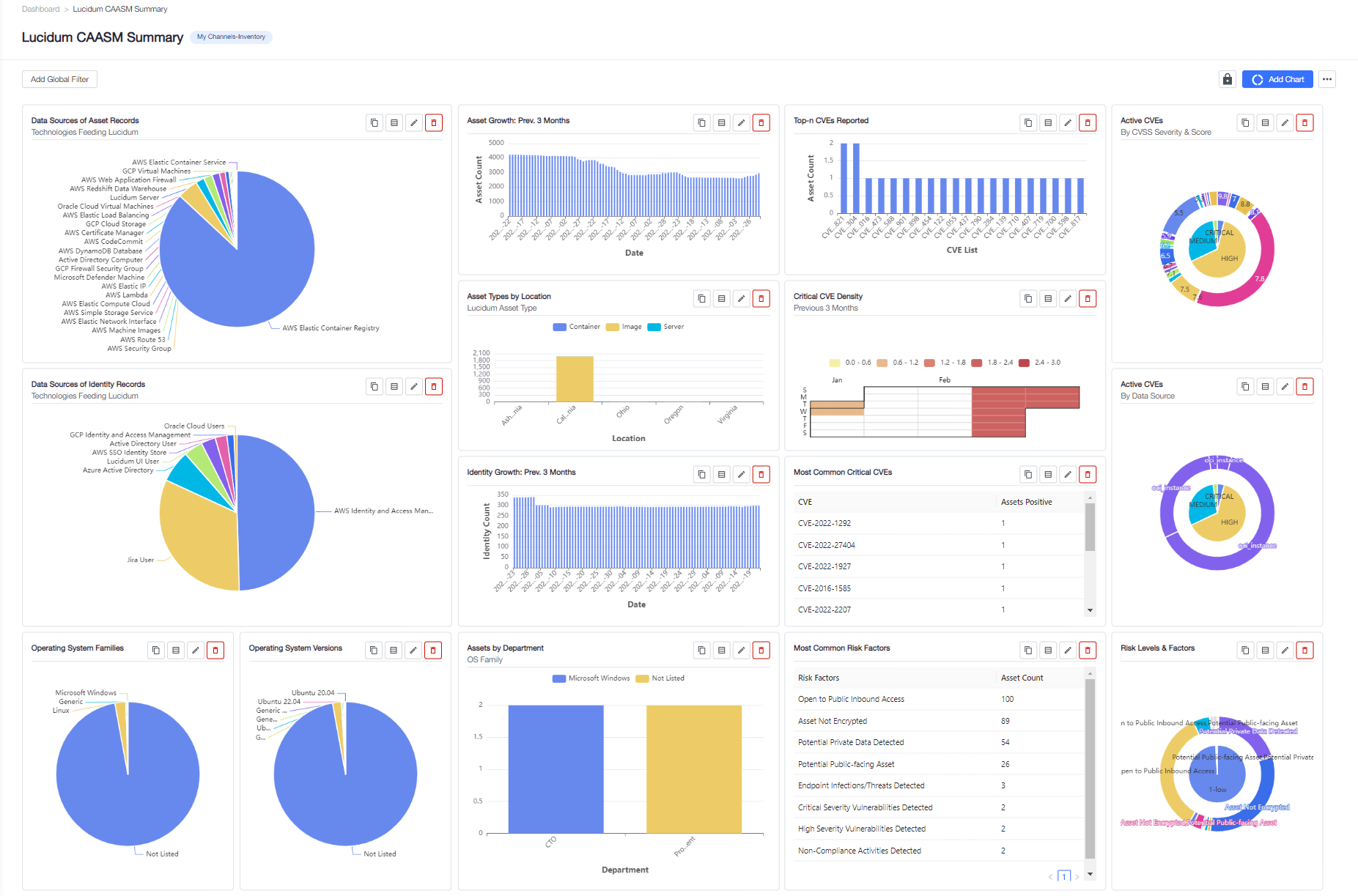Toggle Microsoft Windows legend in Assets by Department
Image resolution: width=1358 pixels, height=896 pixels.
(591, 678)
